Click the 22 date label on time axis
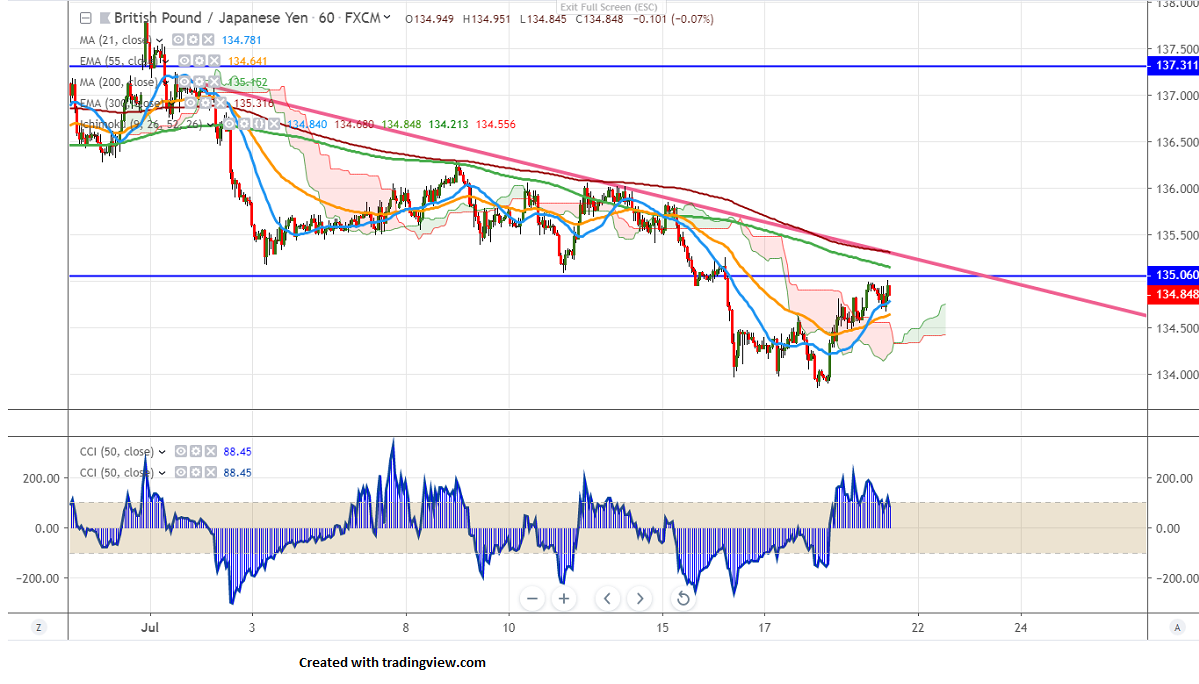The image size is (1199, 684). (x=918, y=627)
